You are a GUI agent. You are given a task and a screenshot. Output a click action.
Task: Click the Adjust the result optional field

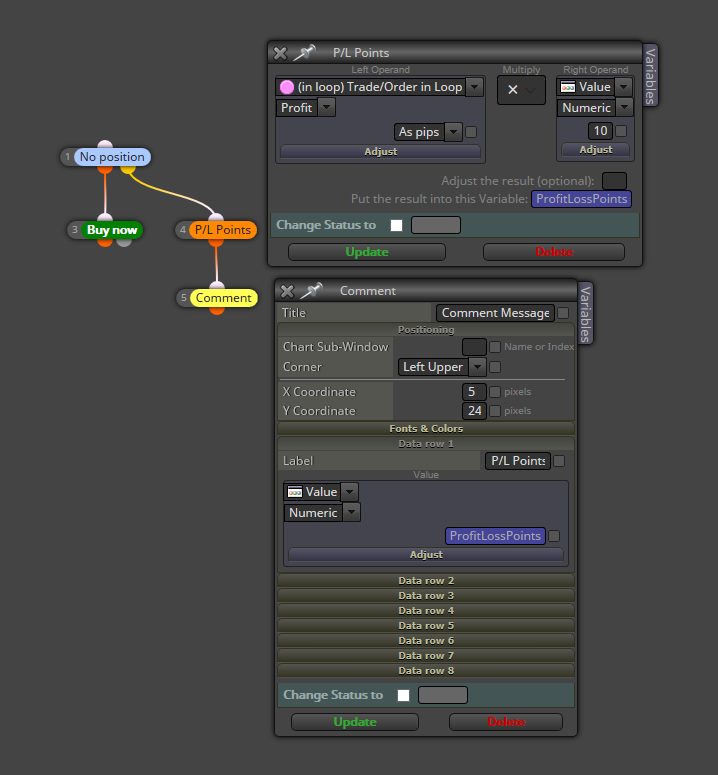point(614,181)
